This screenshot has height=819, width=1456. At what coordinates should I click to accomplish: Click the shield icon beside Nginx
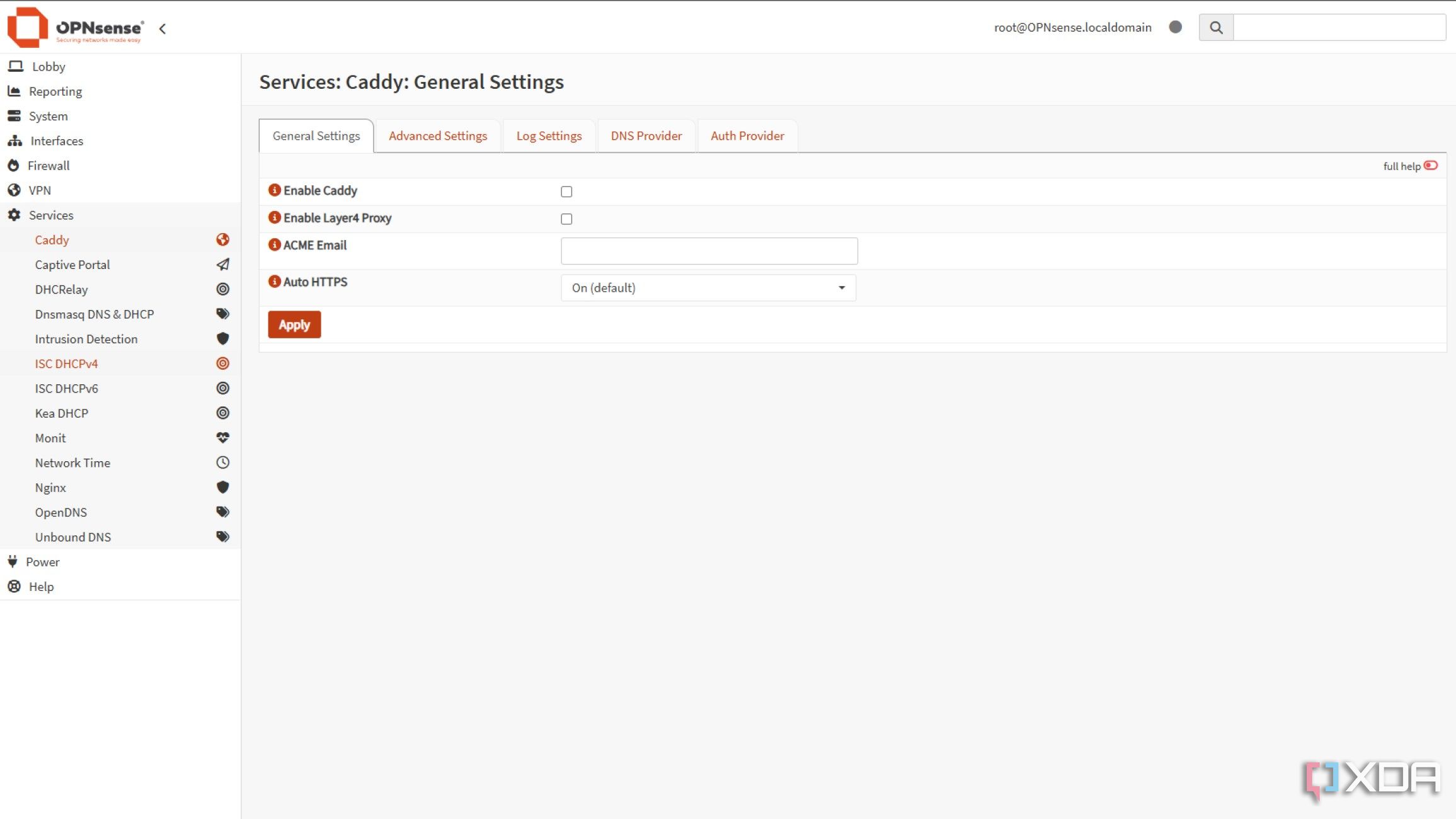tap(222, 487)
